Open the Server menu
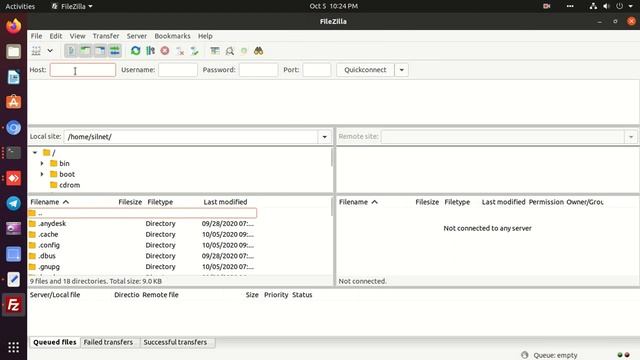 click(137, 36)
